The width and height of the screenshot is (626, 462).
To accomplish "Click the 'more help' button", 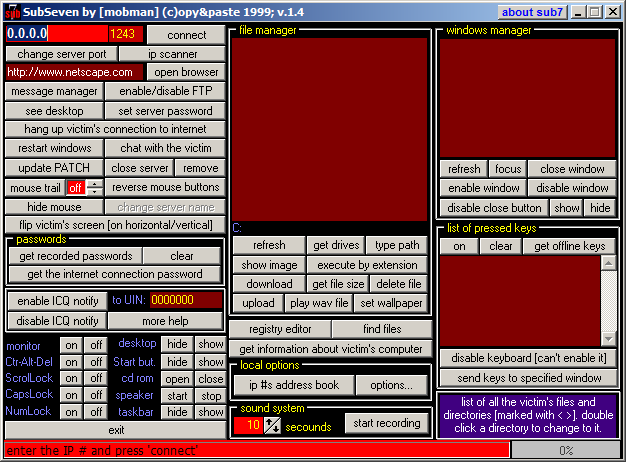I will [166, 322].
